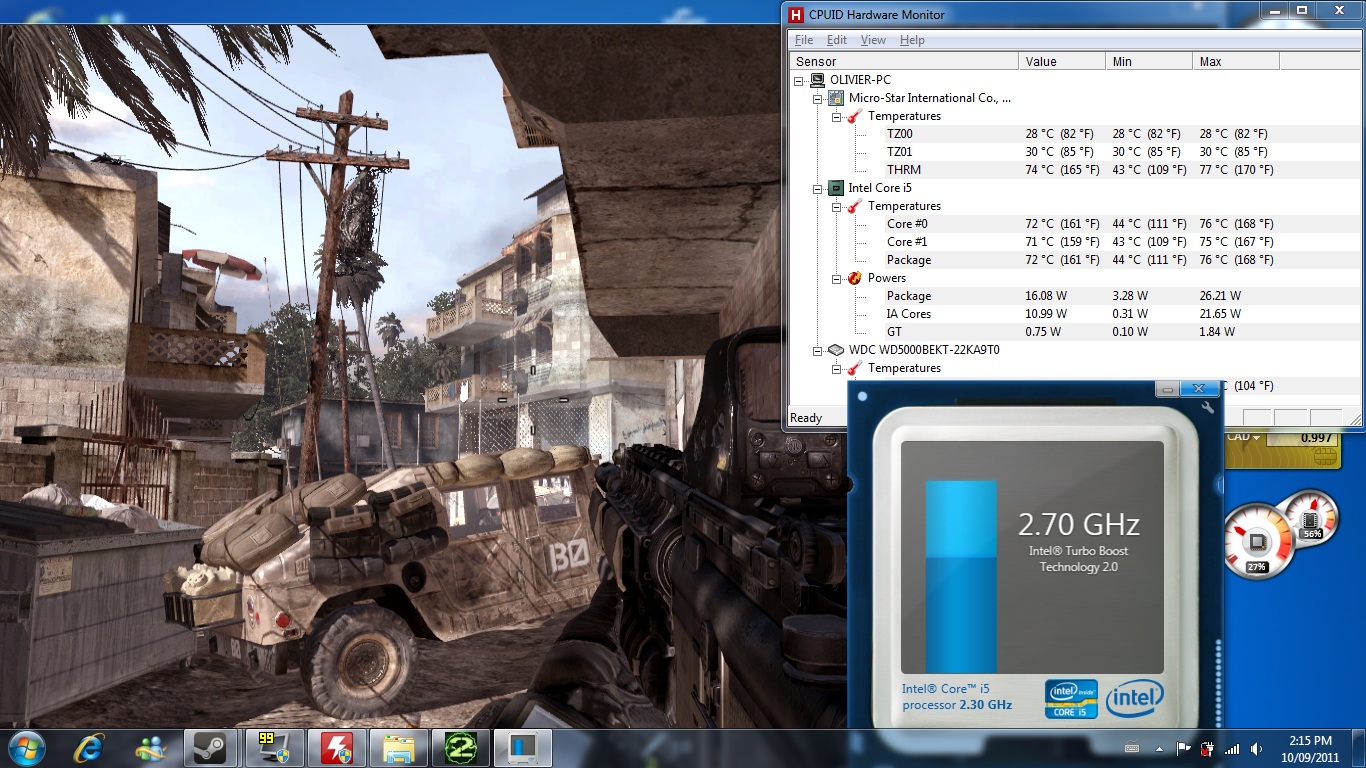Collapse Temperatures under Micro-Star

(837, 116)
